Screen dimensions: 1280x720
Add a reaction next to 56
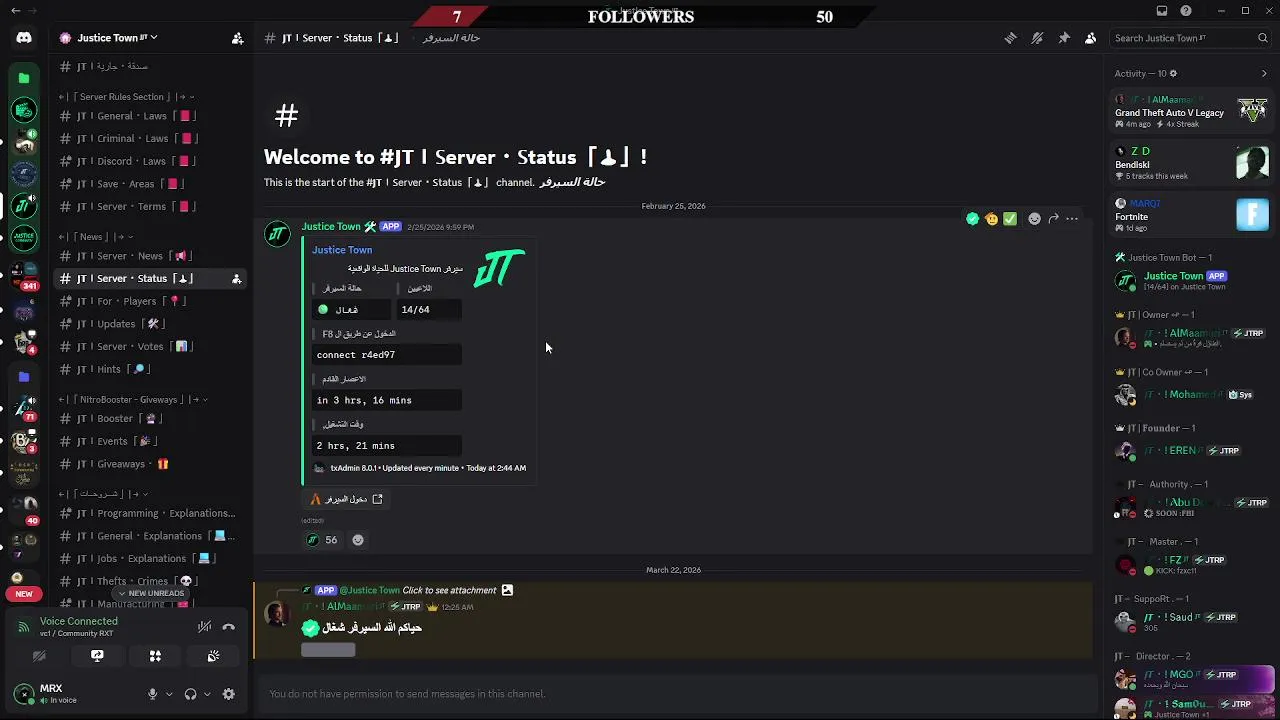pos(358,540)
